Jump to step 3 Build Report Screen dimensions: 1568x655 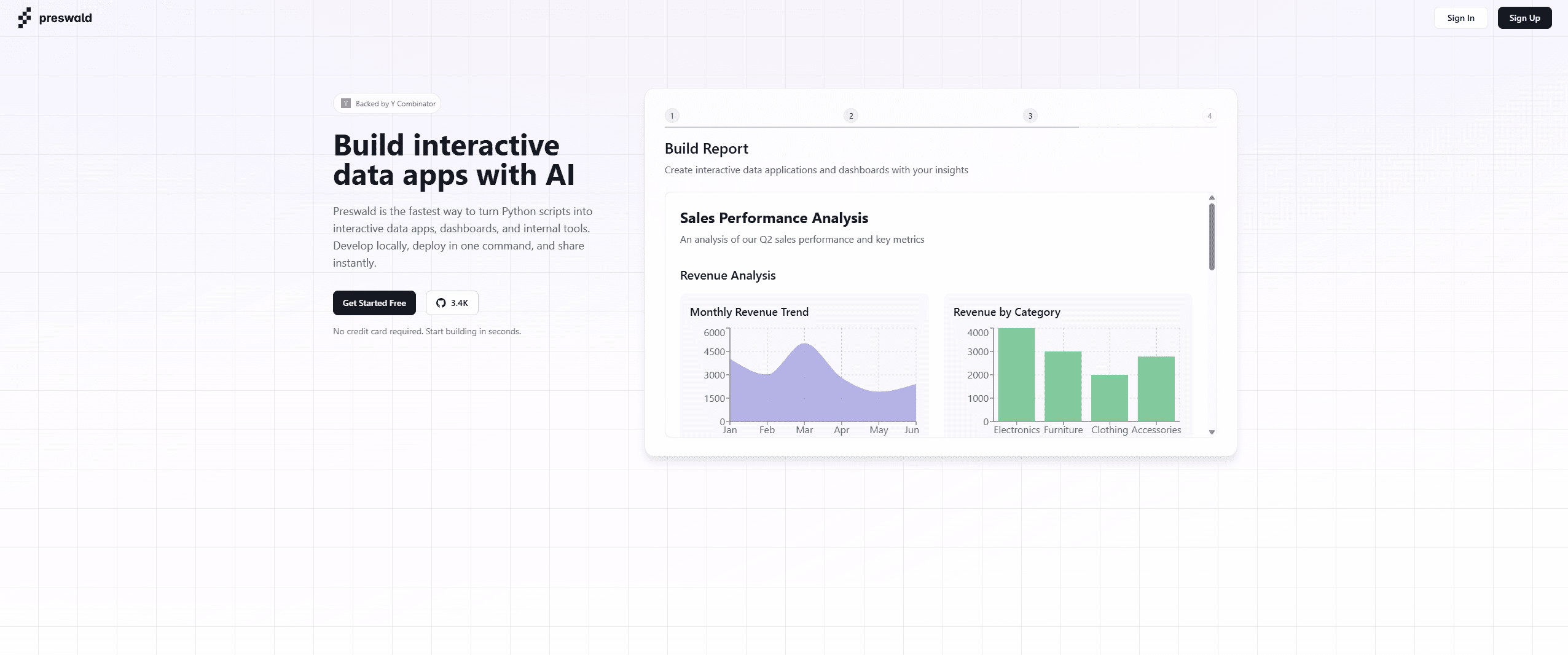click(x=1030, y=116)
